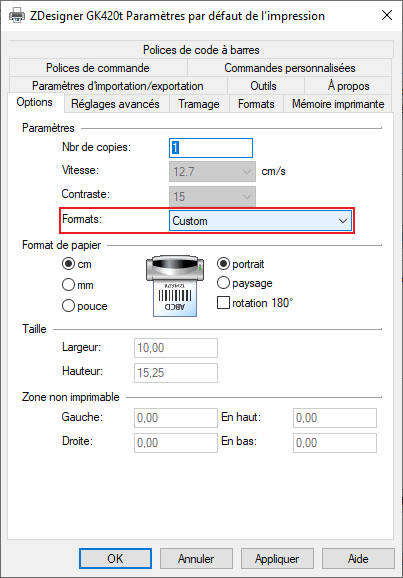The width and height of the screenshot is (403, 578).
Task: Switch to Réglages avancés tab
Action: 115,104
